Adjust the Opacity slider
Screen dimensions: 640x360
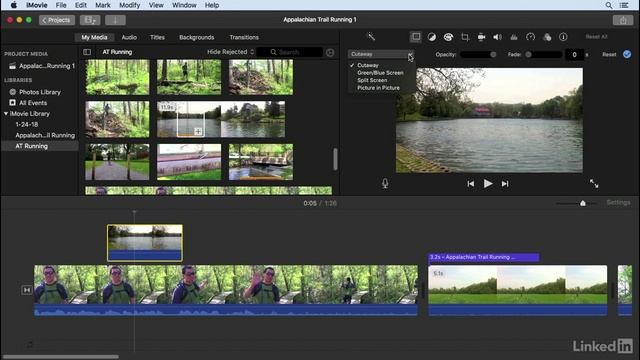(x=478, y=54)
